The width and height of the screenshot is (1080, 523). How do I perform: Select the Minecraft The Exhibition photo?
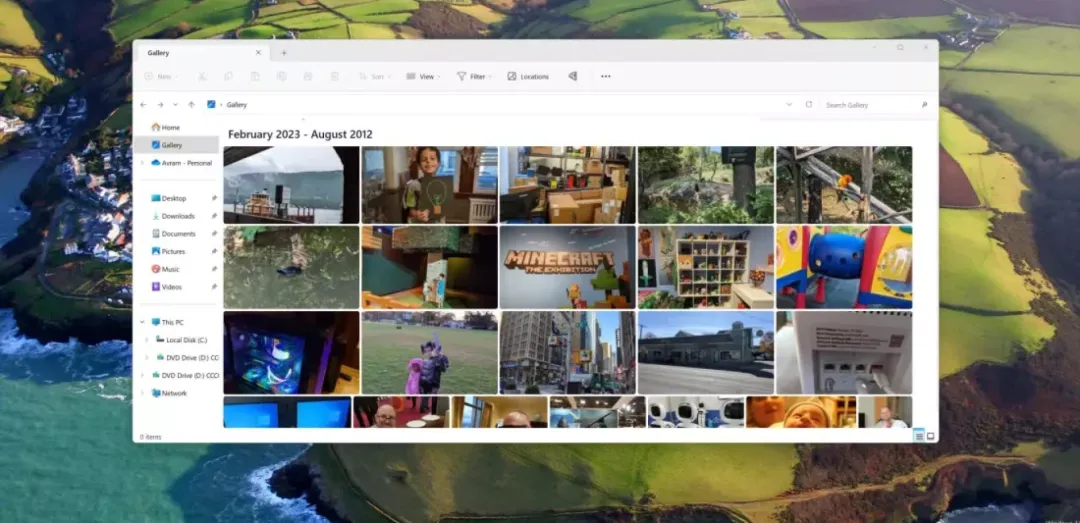[568, 267]
